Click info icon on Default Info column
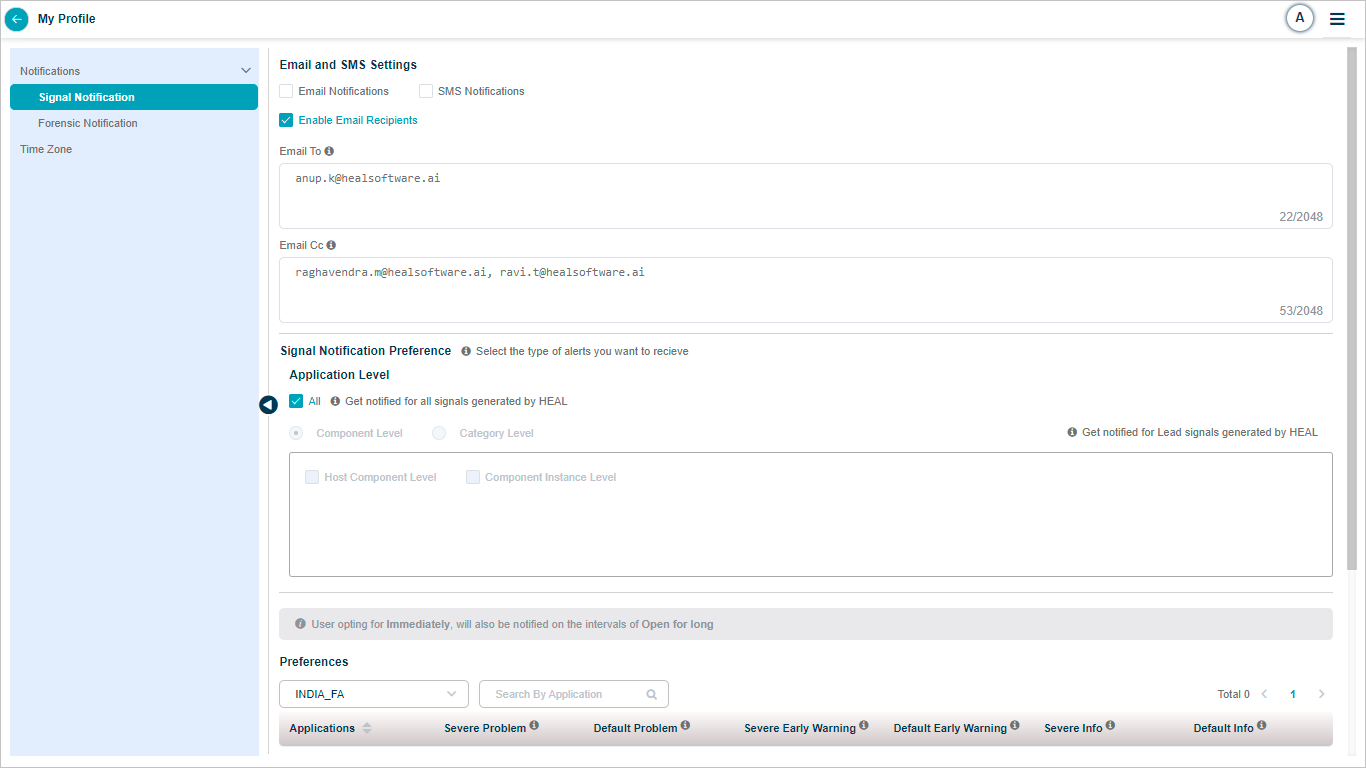 click(1261, 725)
